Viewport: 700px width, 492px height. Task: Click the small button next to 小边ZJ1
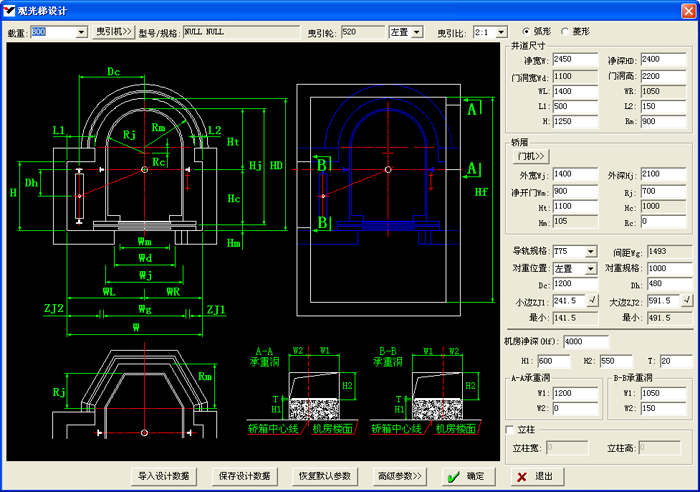tap(593, 300)
